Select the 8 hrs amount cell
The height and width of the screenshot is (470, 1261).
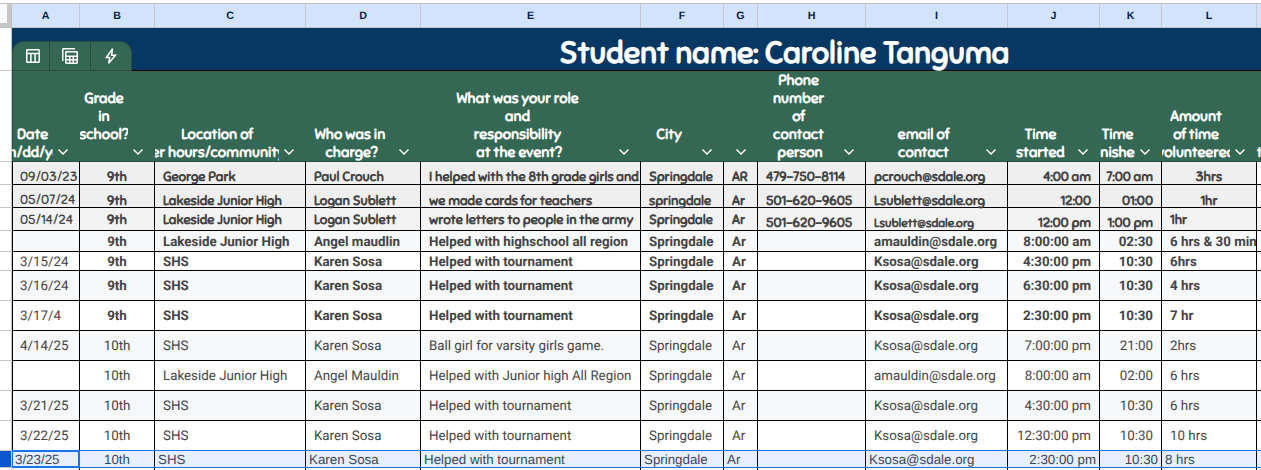point(1208,460)
